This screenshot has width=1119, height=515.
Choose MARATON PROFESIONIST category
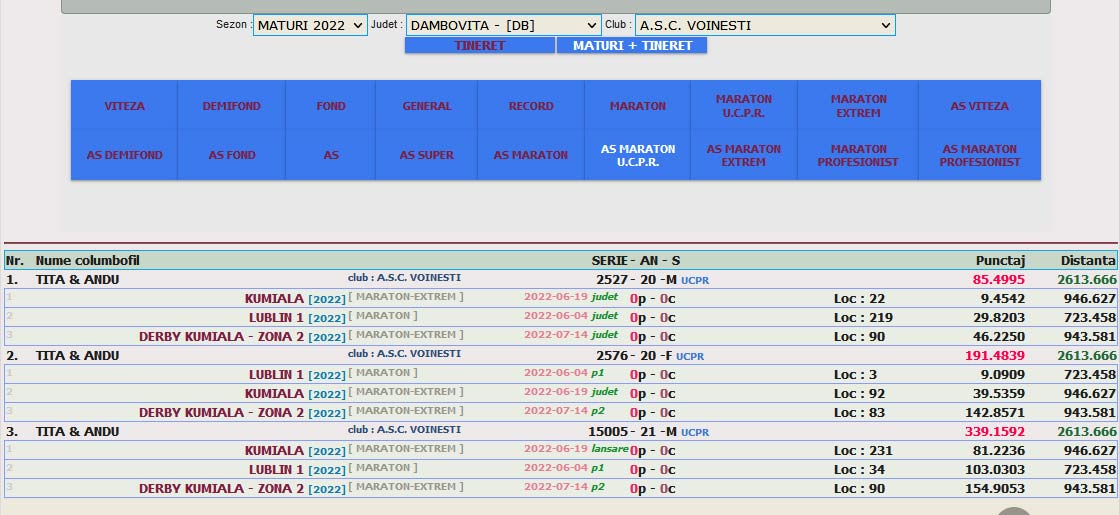coord(858,155)
